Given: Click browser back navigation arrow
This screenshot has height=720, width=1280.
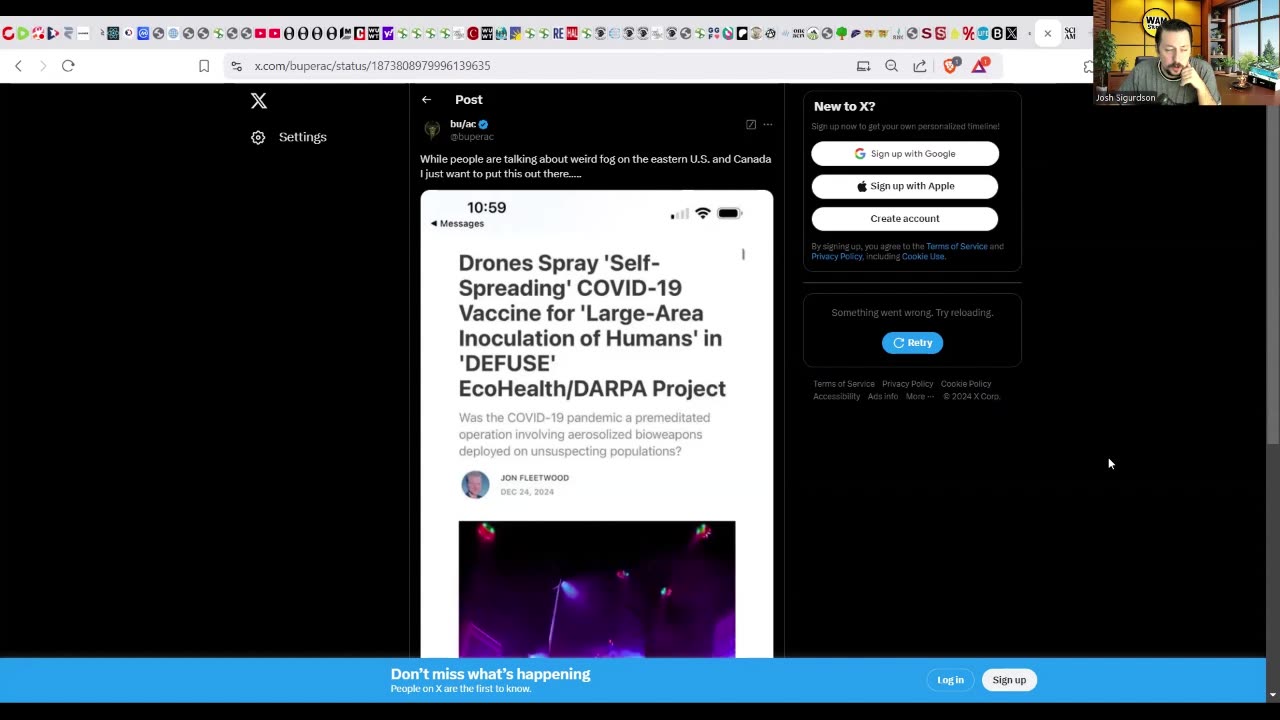Looking at the screenshot, I should (18, 66).
